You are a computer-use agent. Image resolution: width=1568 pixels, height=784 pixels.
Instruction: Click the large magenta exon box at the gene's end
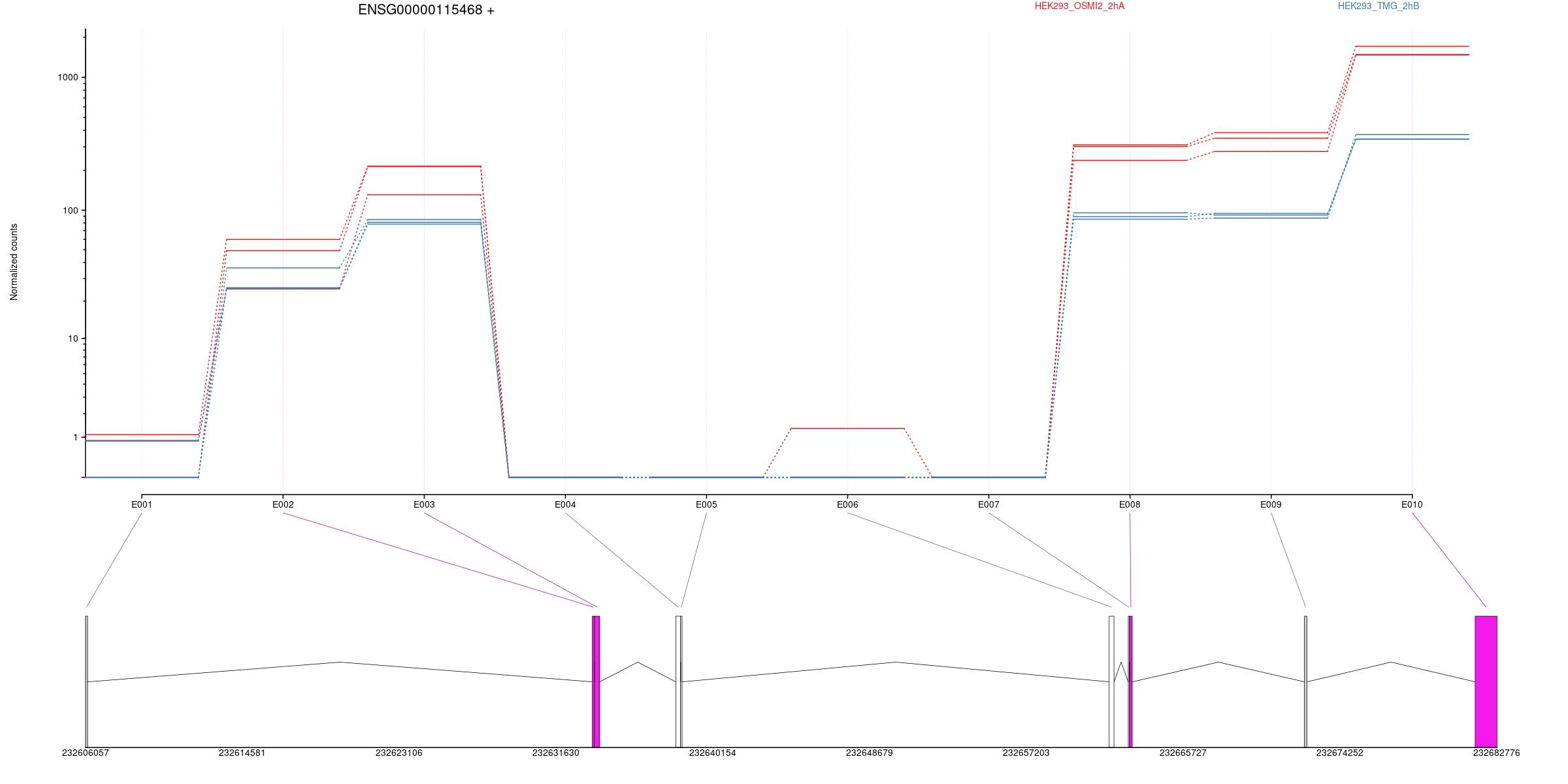tap(1486, 681)
